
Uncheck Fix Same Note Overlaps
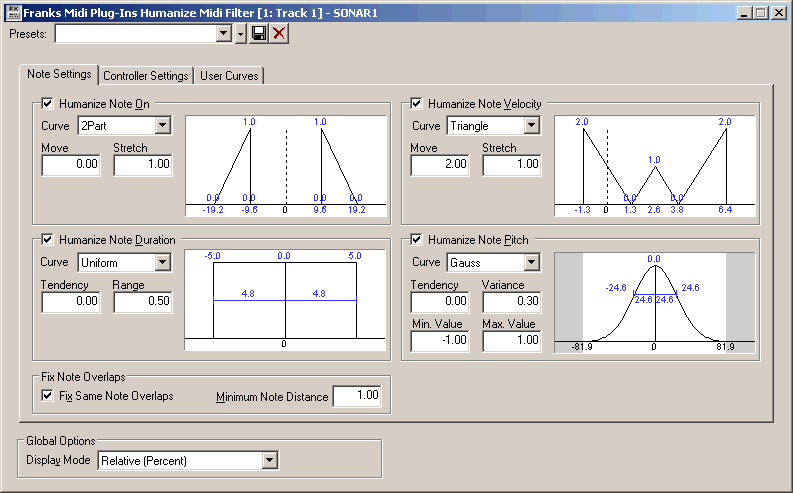47,395
